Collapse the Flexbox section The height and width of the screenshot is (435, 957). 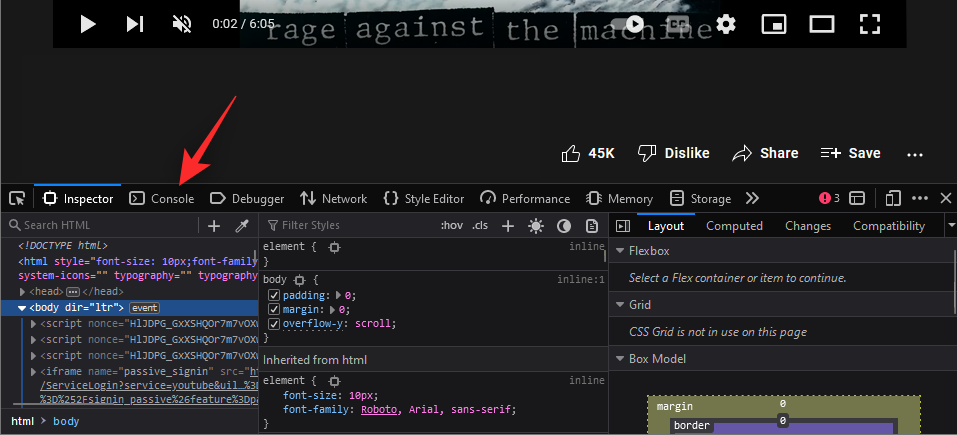coord(619,251)
